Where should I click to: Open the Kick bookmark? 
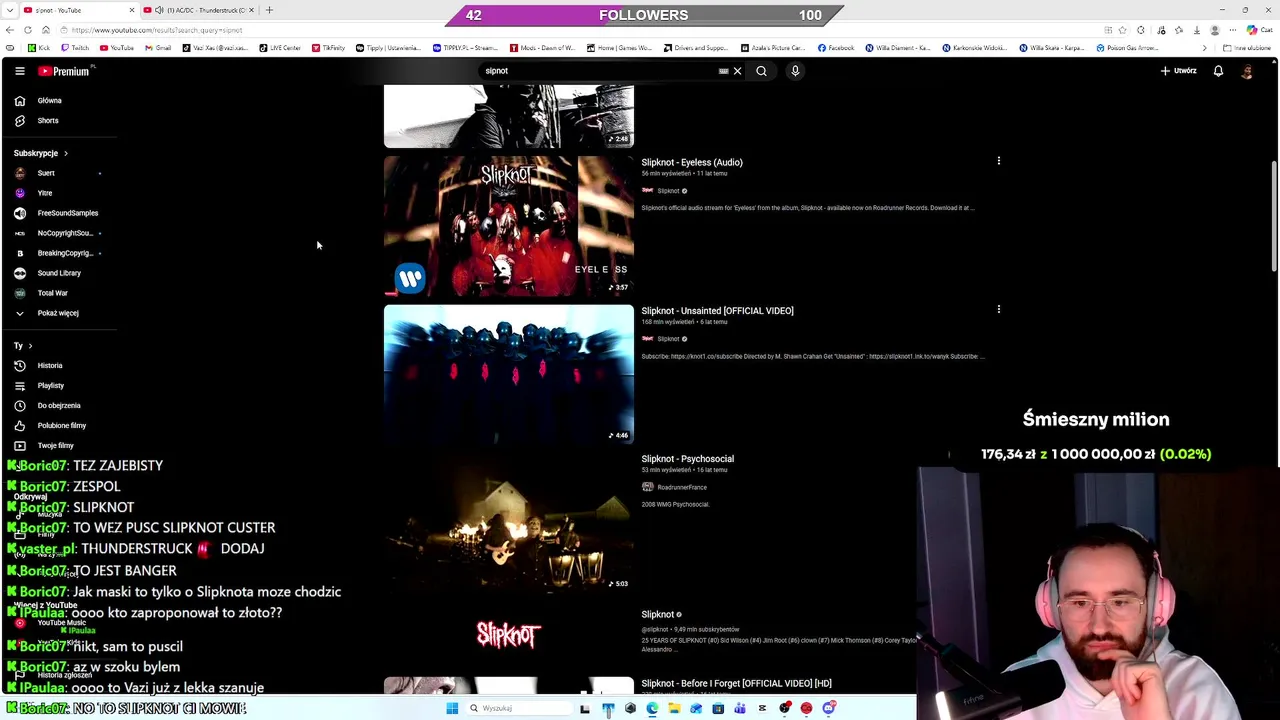38,48
